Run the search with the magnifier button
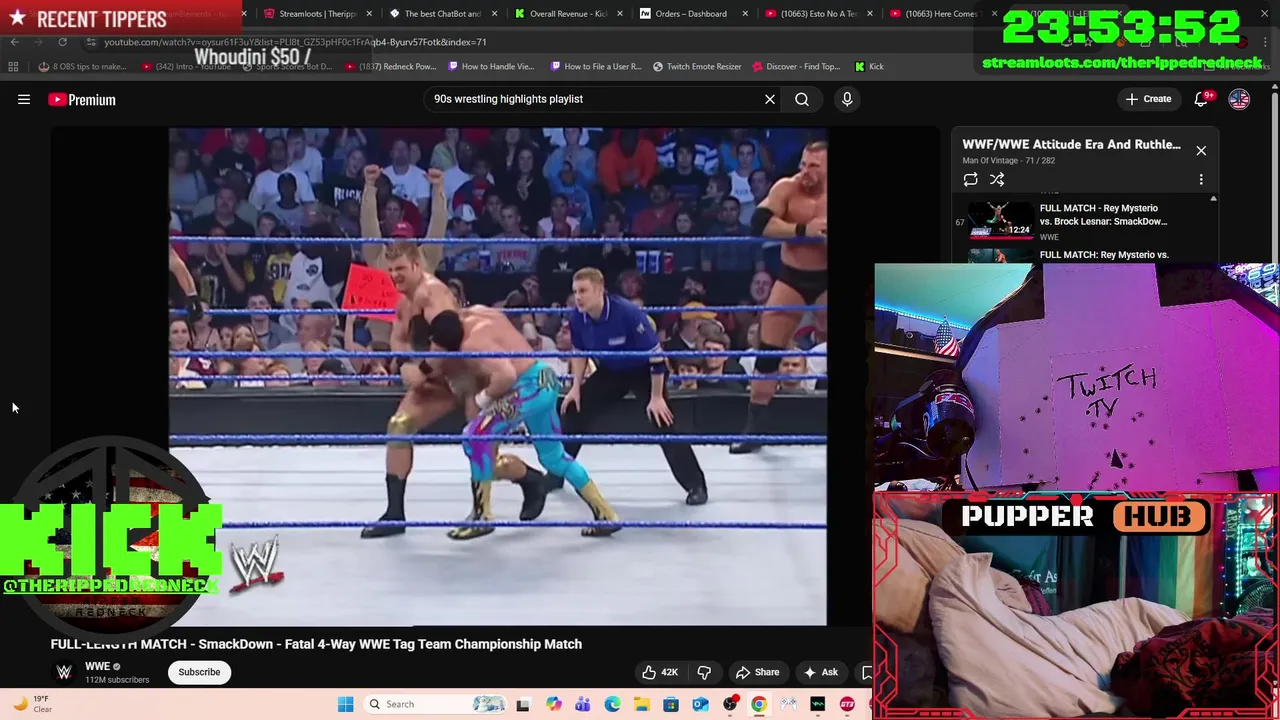 [802, 99]
